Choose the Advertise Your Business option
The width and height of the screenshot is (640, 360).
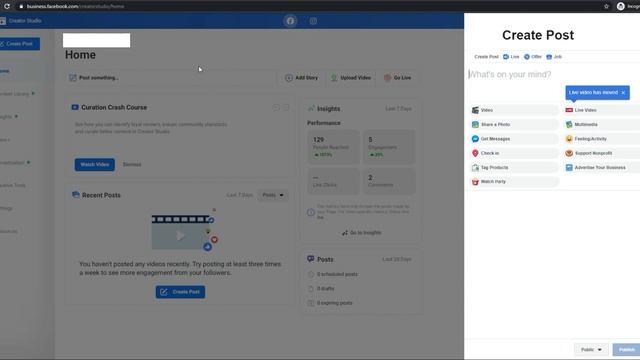tap(602, 167)
